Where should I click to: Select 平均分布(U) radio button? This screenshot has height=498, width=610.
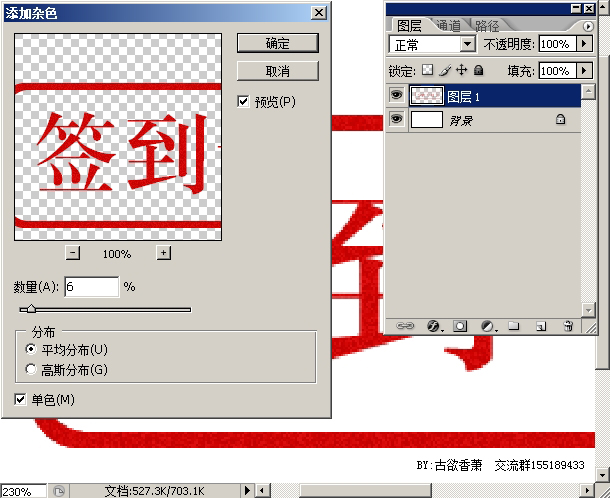click(x=31, y=349)
